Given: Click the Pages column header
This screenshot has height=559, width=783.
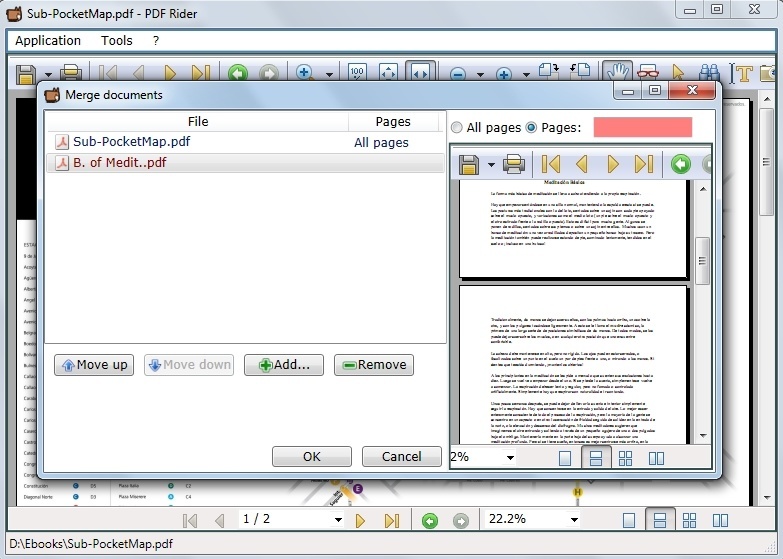Looking at the screenshot, I should coord(393,121).
